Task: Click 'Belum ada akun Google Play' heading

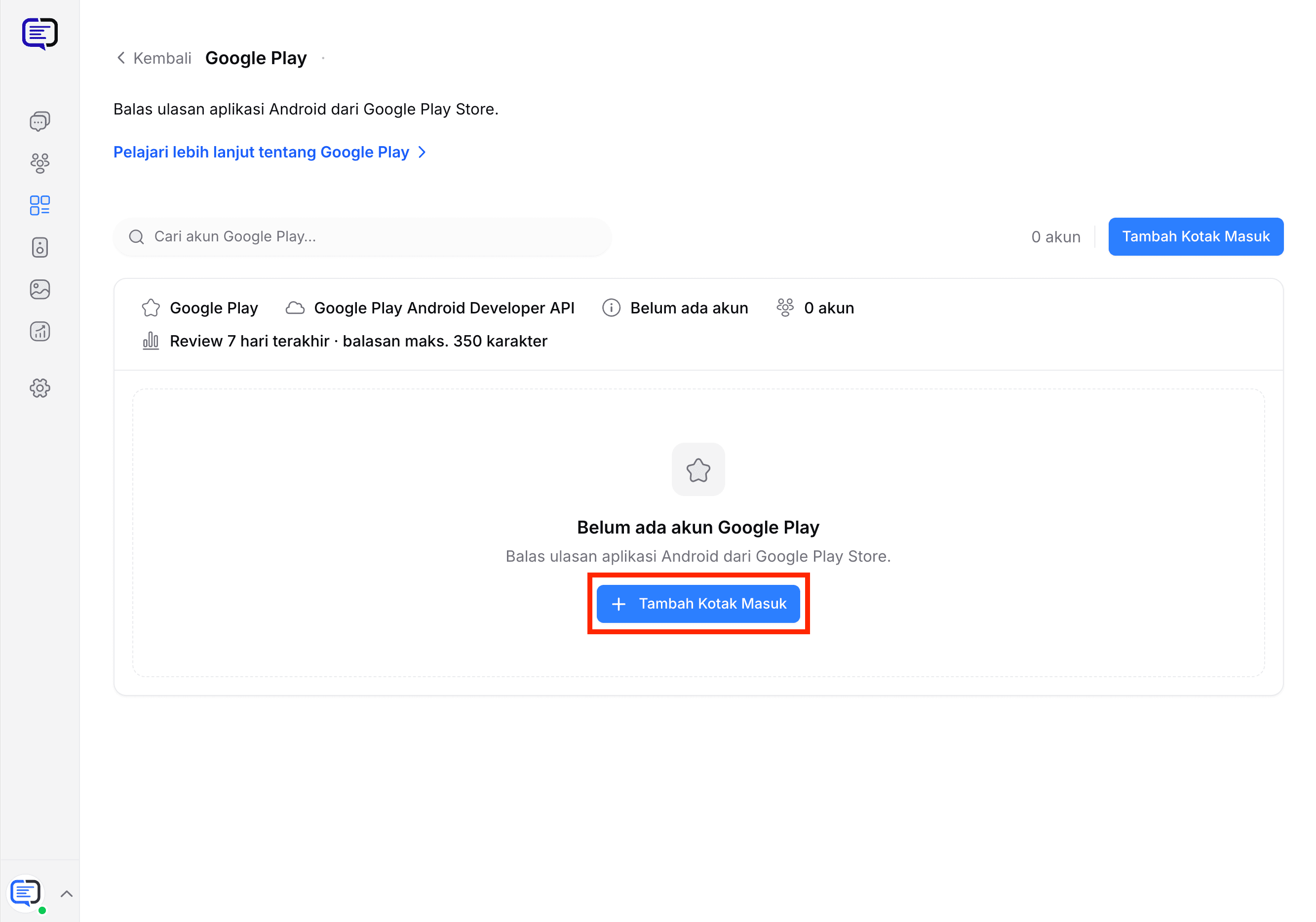Action: (x=698, y=527)
